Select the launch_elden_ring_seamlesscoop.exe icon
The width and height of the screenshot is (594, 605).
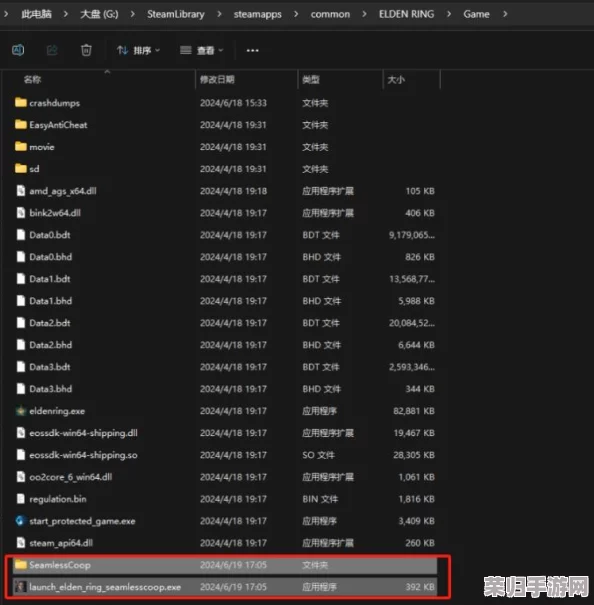[20, 587]
